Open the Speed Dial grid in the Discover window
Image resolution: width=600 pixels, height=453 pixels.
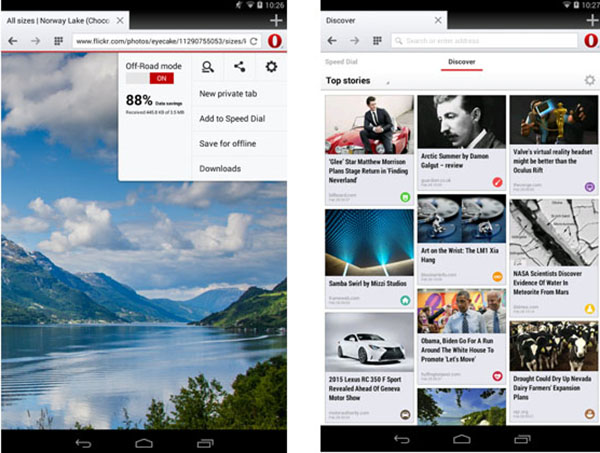377,41
